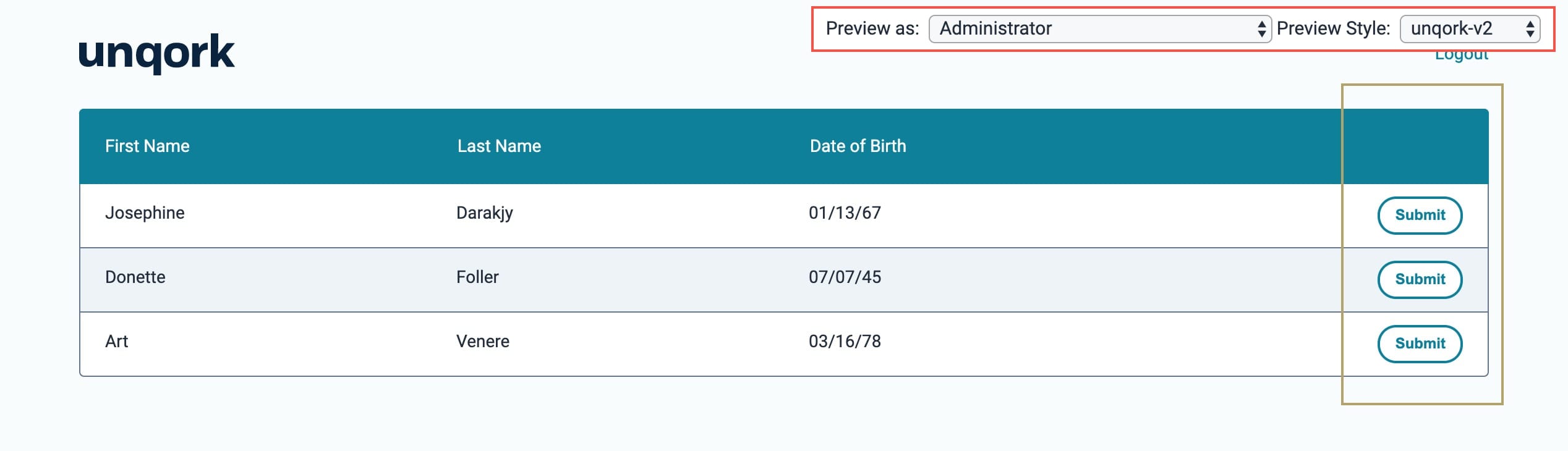Select the Darakjy last name cell
1568x451 pixels.
coord(485,213)
